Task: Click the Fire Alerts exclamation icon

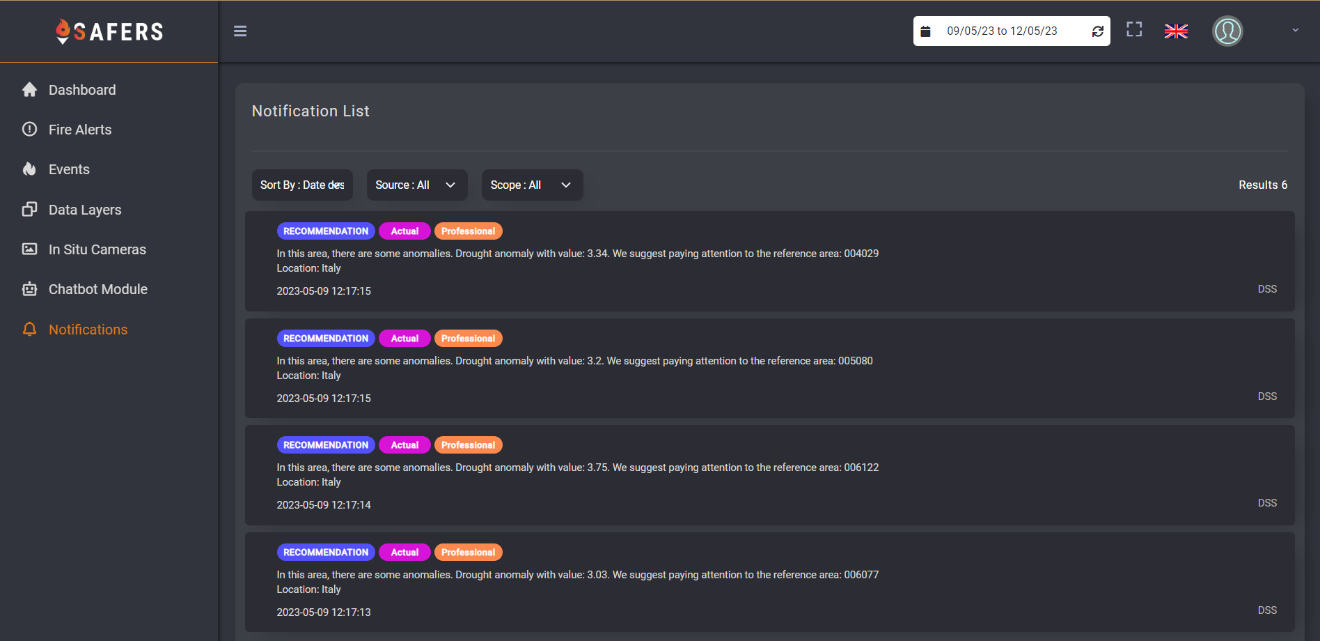Action: (29, 130)
